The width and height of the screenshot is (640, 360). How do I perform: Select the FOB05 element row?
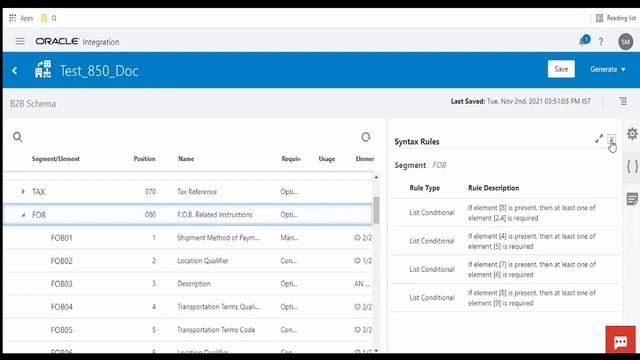click(x=188, y=330)
